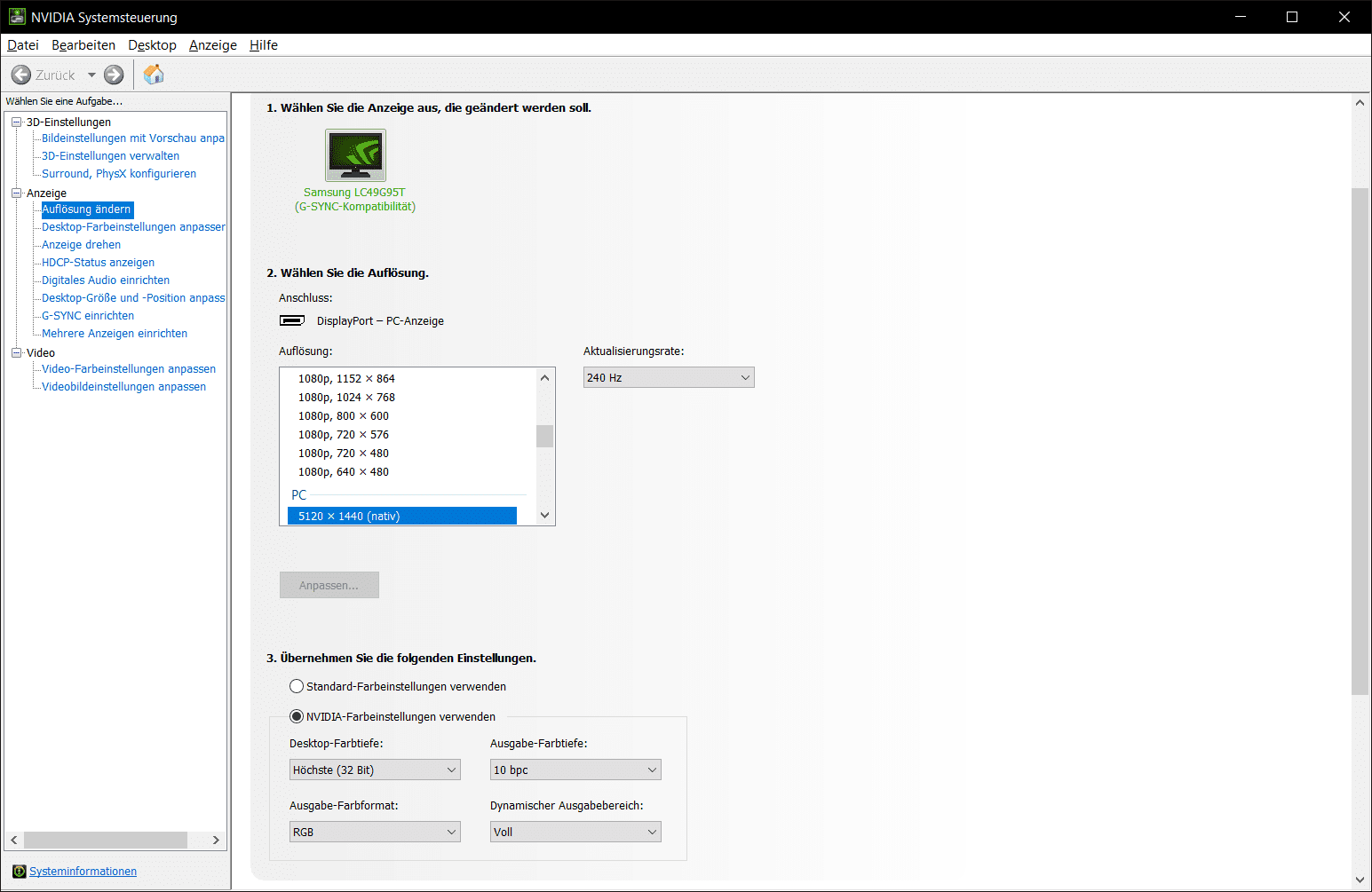Open the Dynamischer Ausgabebereich dropdown

[x=575, y=832]
